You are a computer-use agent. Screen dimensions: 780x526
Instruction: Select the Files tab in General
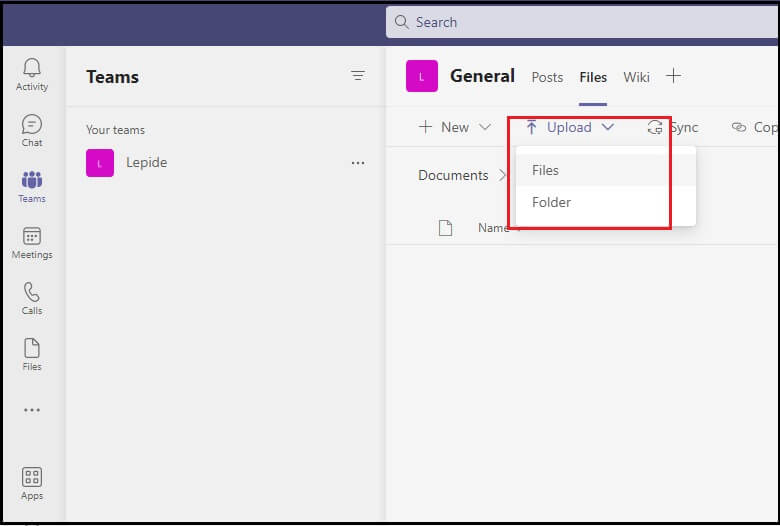point(593,77)
